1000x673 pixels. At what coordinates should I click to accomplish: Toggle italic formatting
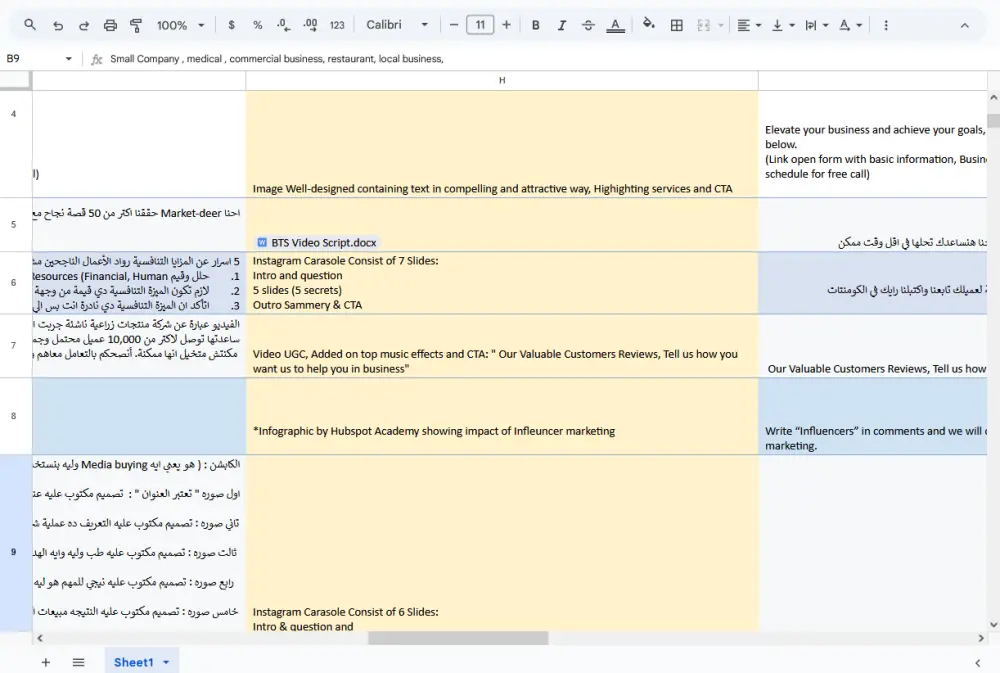(x=562, y=25)
